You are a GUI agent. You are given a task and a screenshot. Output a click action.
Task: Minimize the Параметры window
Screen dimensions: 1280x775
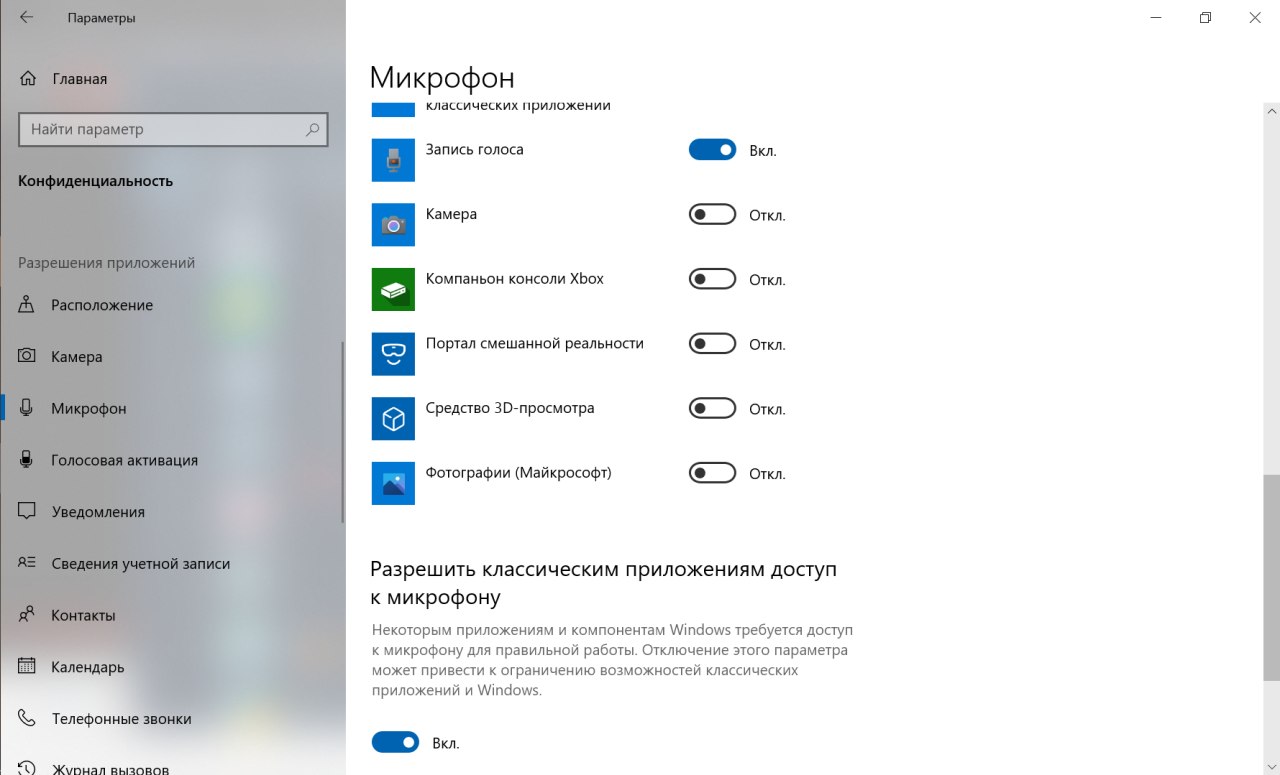(1156, 18)
